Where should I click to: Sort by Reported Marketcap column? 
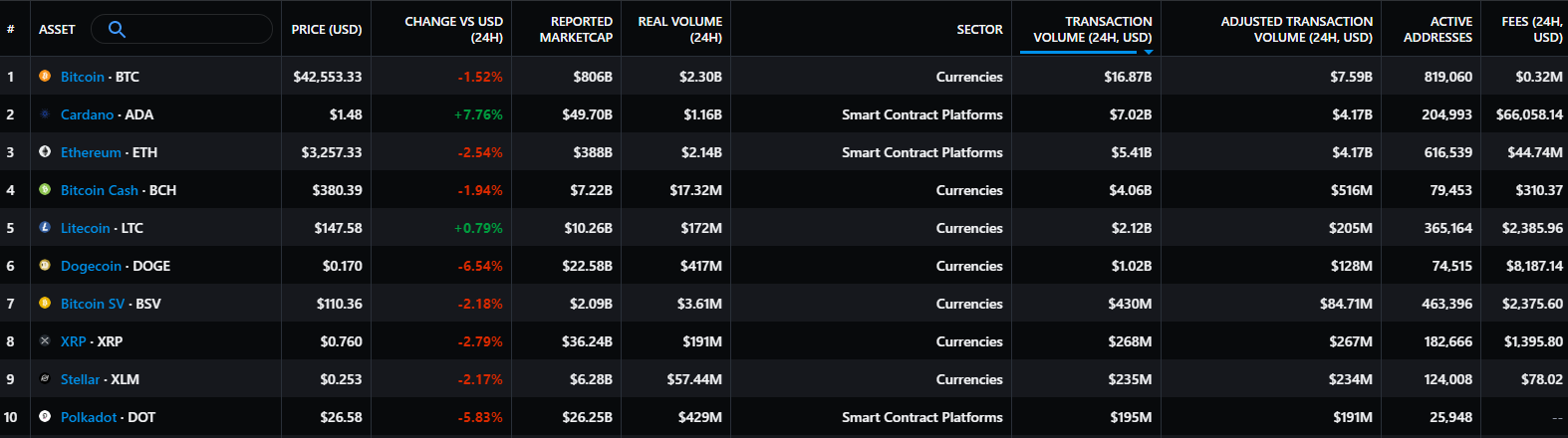pyautogui.click(x=576, y=29)
